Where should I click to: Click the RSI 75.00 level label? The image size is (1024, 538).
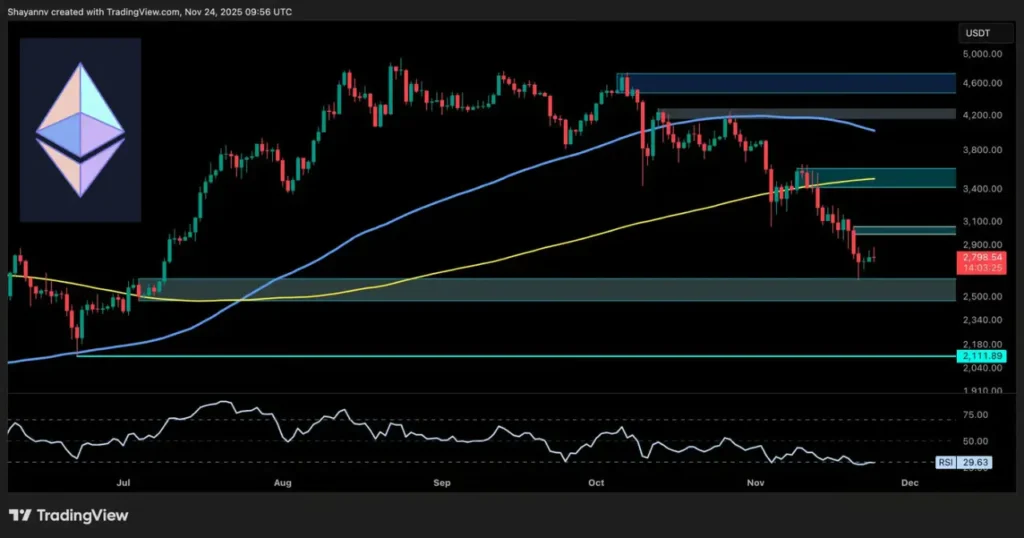(x=977, y=412)
